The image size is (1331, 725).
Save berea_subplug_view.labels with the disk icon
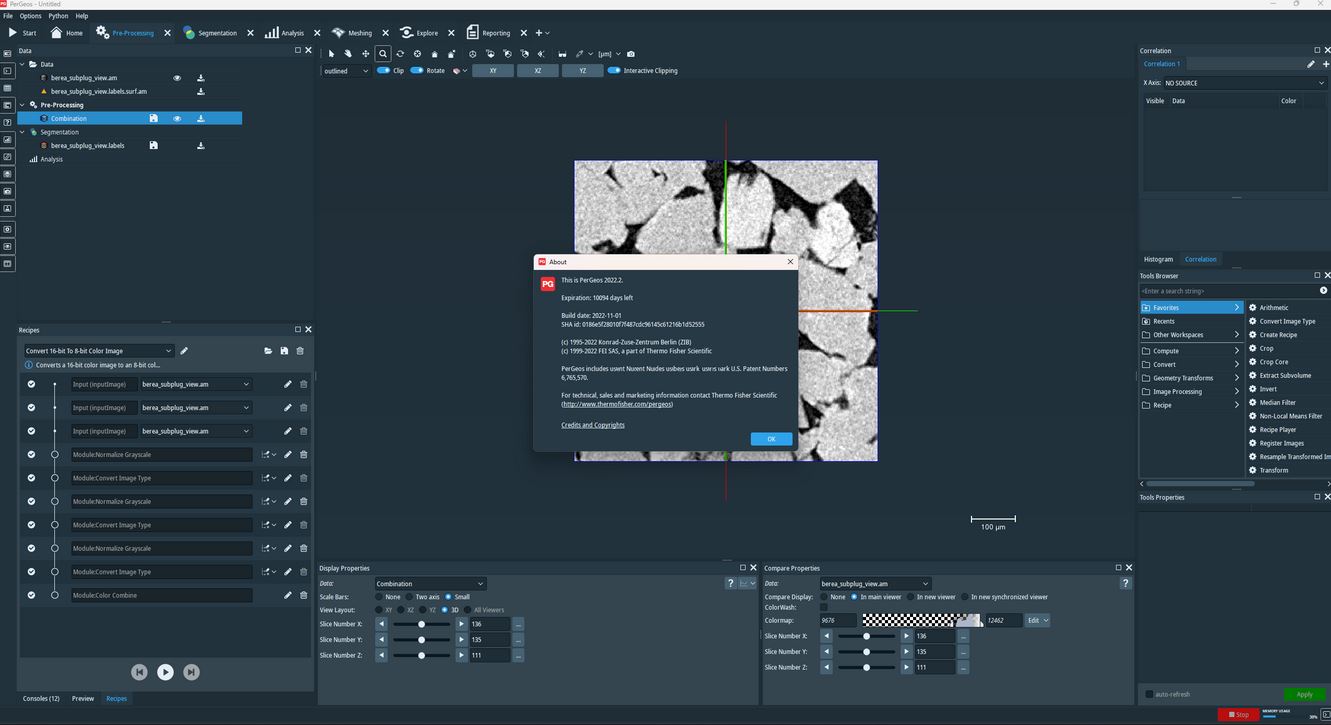(x=153, y=145)
